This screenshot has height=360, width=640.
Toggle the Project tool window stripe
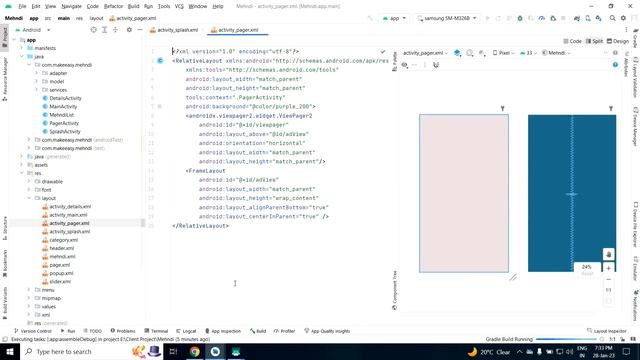pyautogui.click(x=4, y=37)
